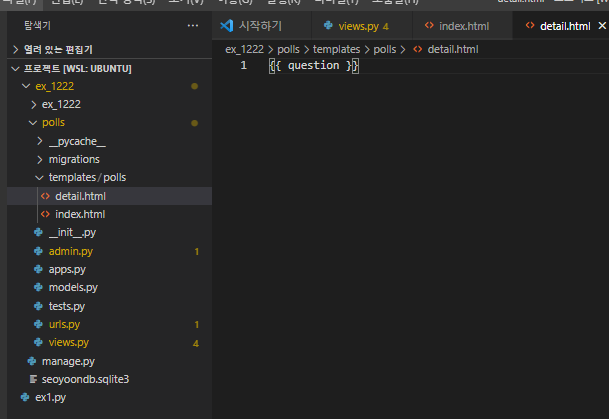Click Python icon next to manage.py

pos(32,361)
